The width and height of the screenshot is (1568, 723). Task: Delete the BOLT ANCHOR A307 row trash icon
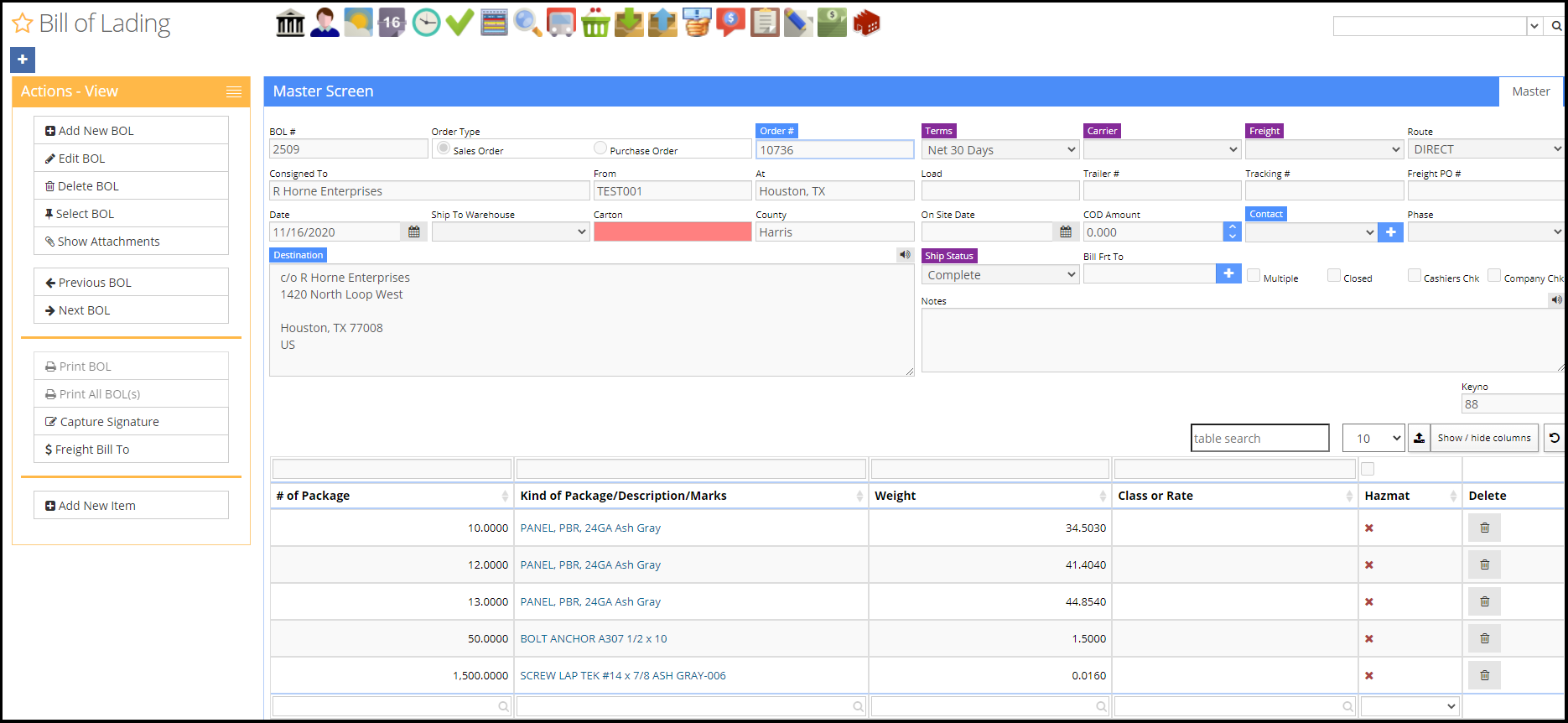1484,638
